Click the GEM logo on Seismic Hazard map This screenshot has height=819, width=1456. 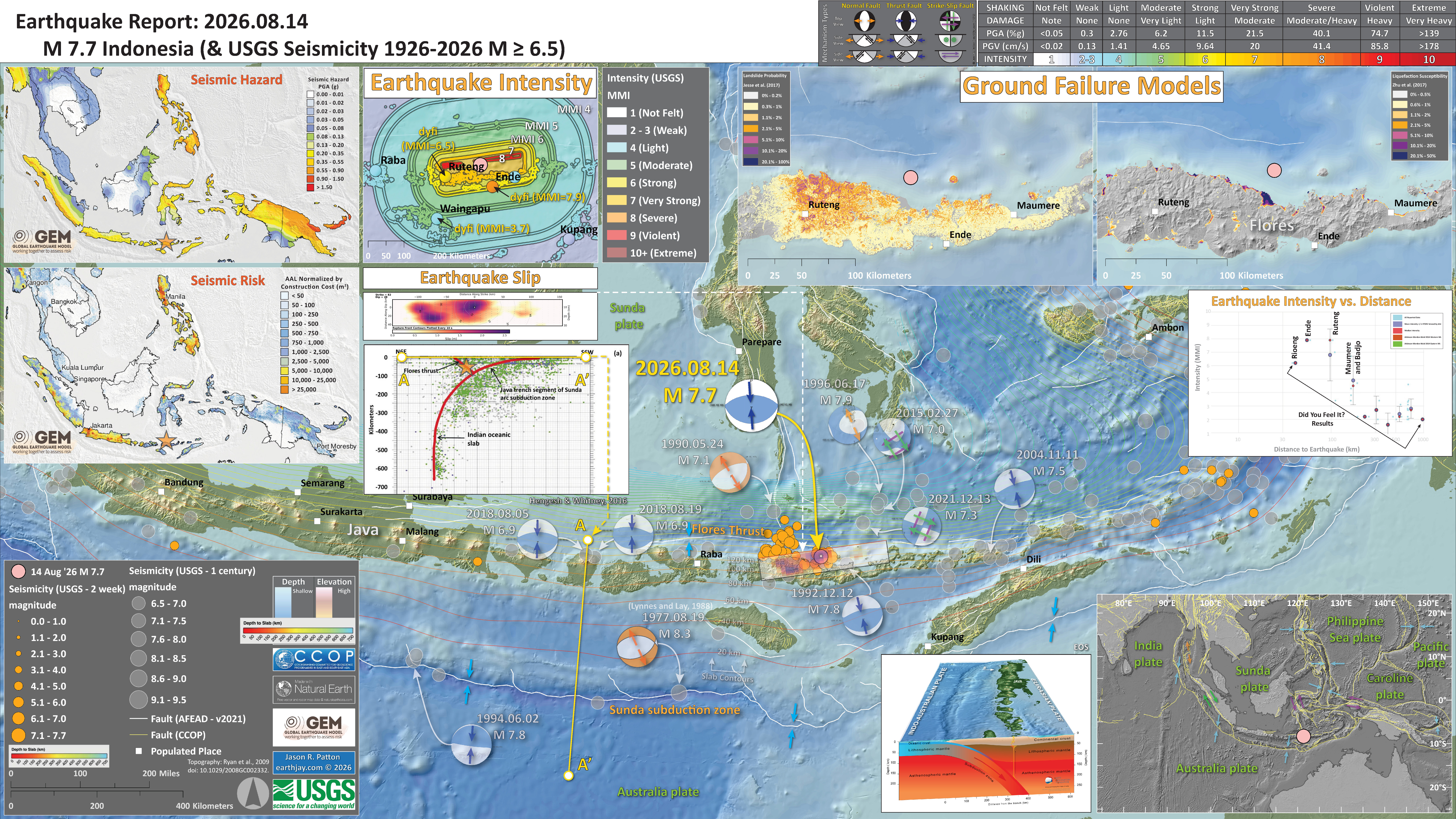[x=42, y=241]
